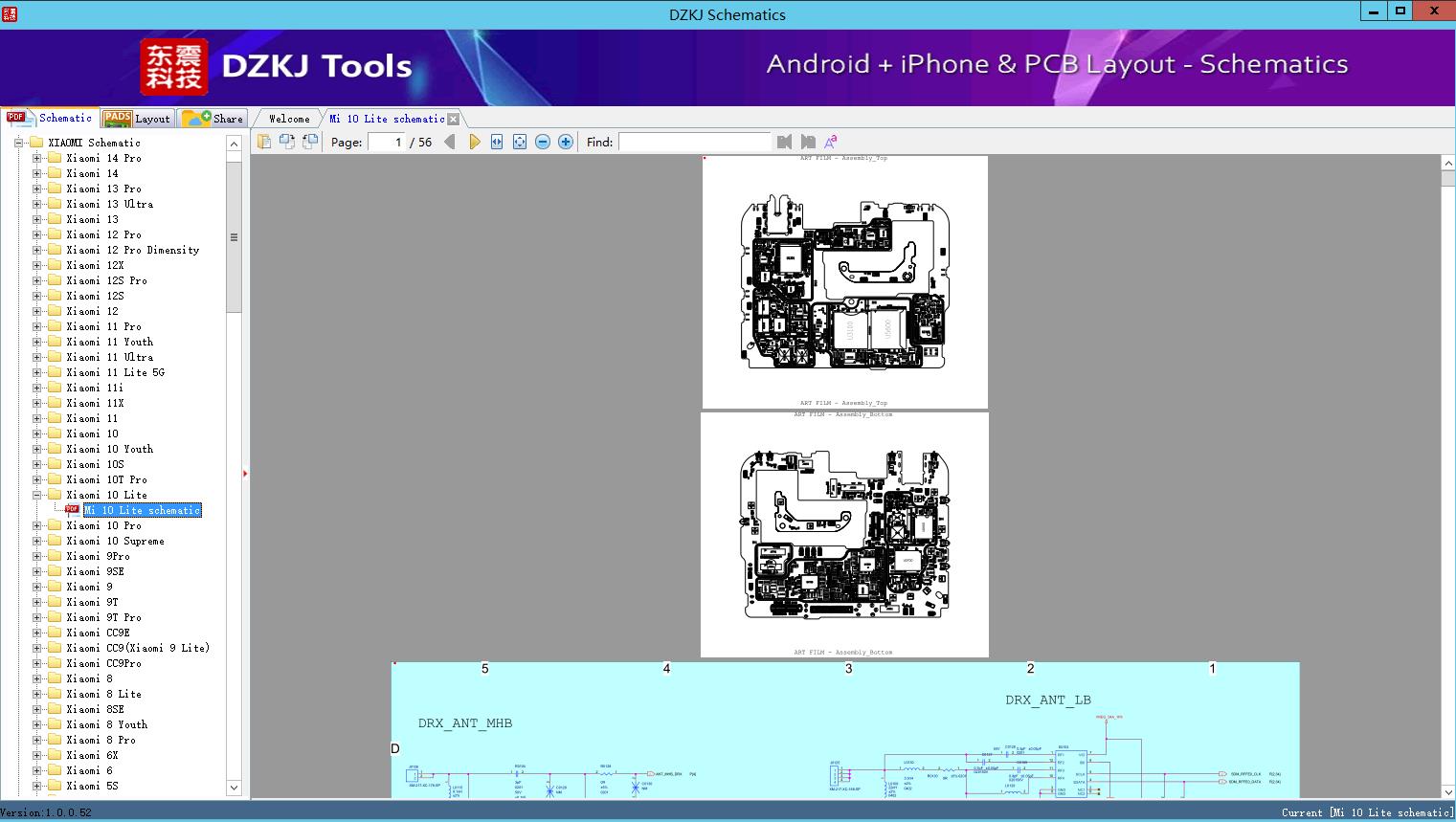Click the Find text input field
The height and width of the screenshot is (822, 1456).
[x=695, y=142]
